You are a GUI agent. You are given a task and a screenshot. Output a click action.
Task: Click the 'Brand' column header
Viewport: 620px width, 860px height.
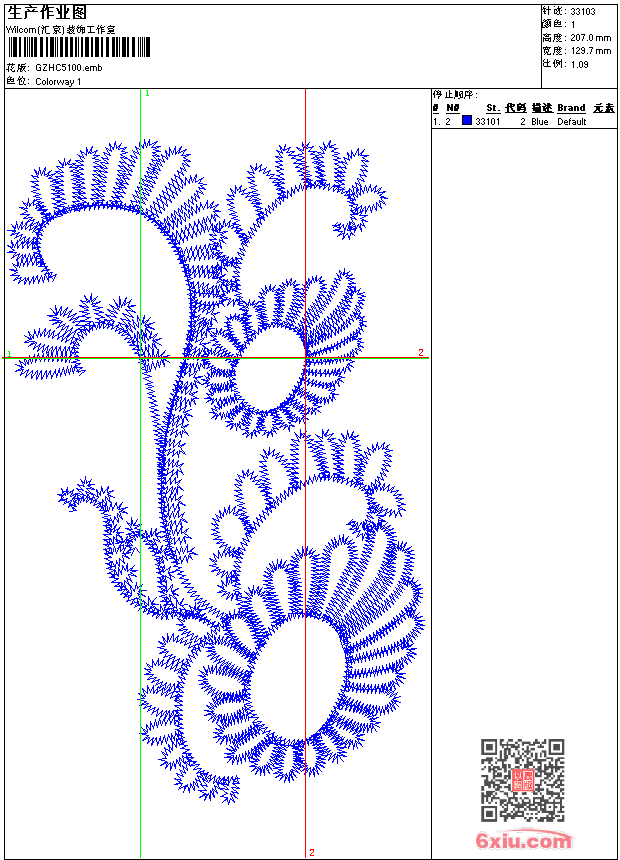[571, 108]
